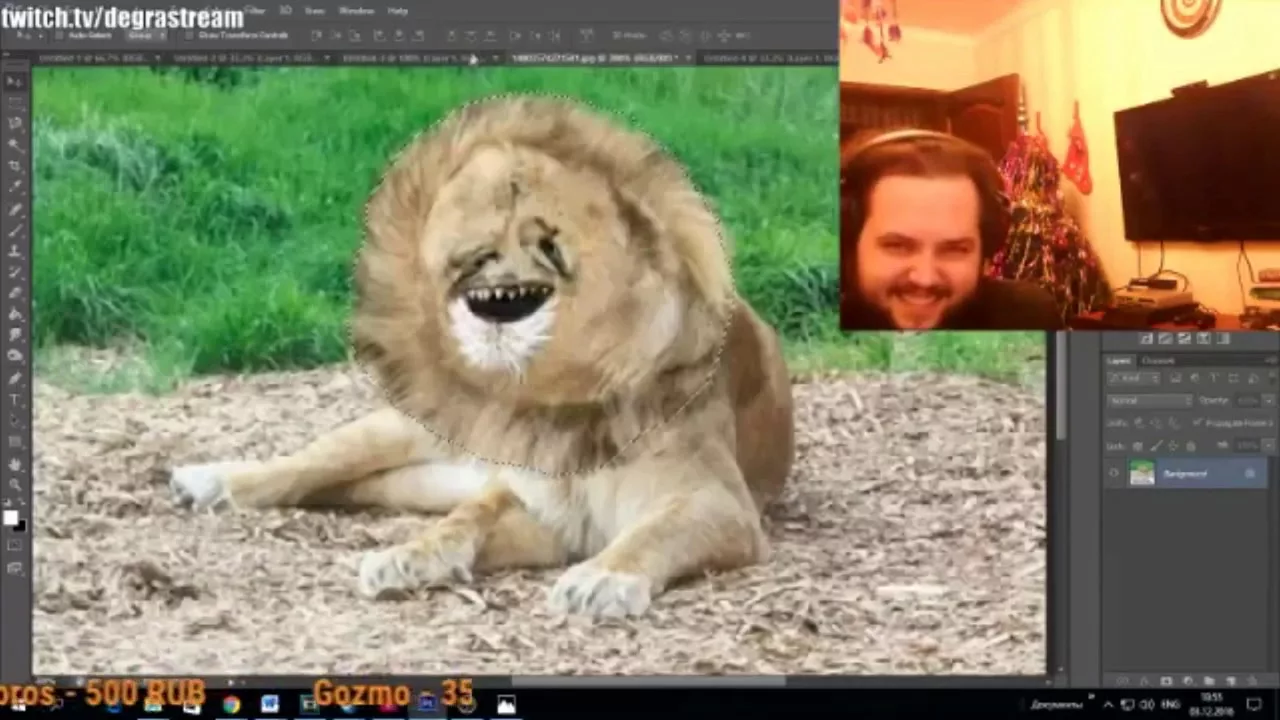The width and height of the screenshot is (1280, 720).
Task: Select the Eyedropper tool
Action: tap(15, 186)
